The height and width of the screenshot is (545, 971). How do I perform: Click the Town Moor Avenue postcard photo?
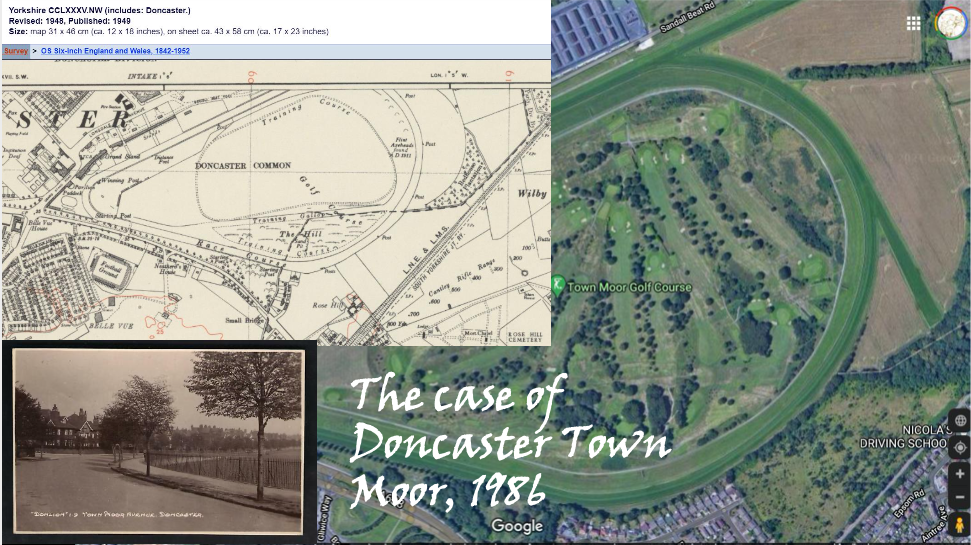pos(158,441)
